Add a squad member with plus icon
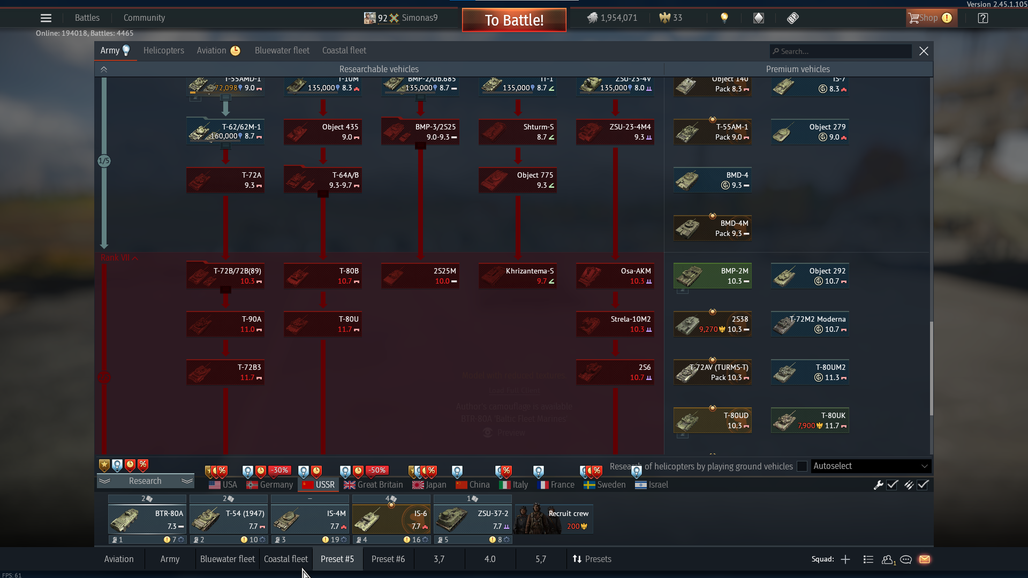1028x578 pixels. click(x=845, y=559)
